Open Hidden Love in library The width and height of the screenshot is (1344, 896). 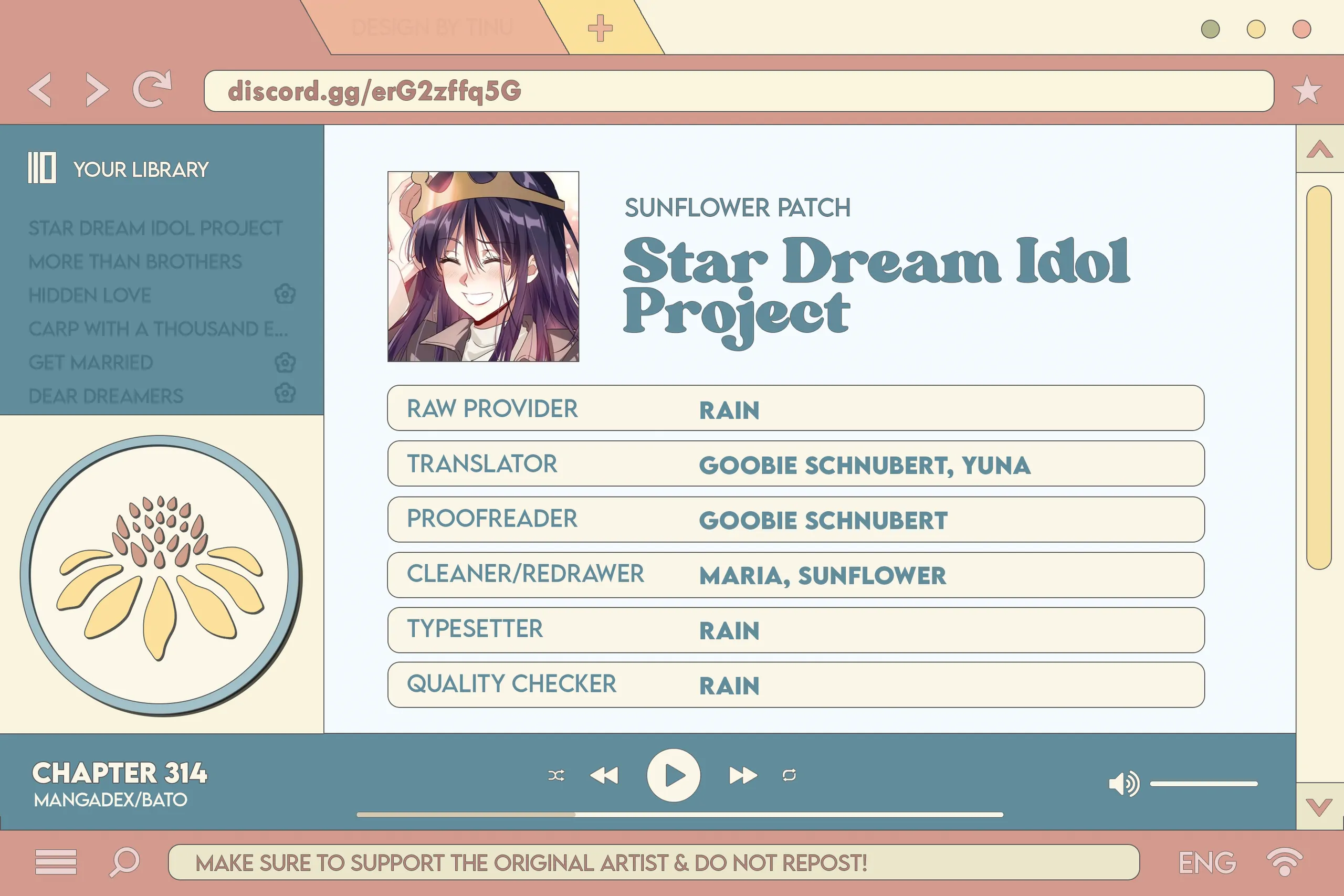tap(90, 296)
